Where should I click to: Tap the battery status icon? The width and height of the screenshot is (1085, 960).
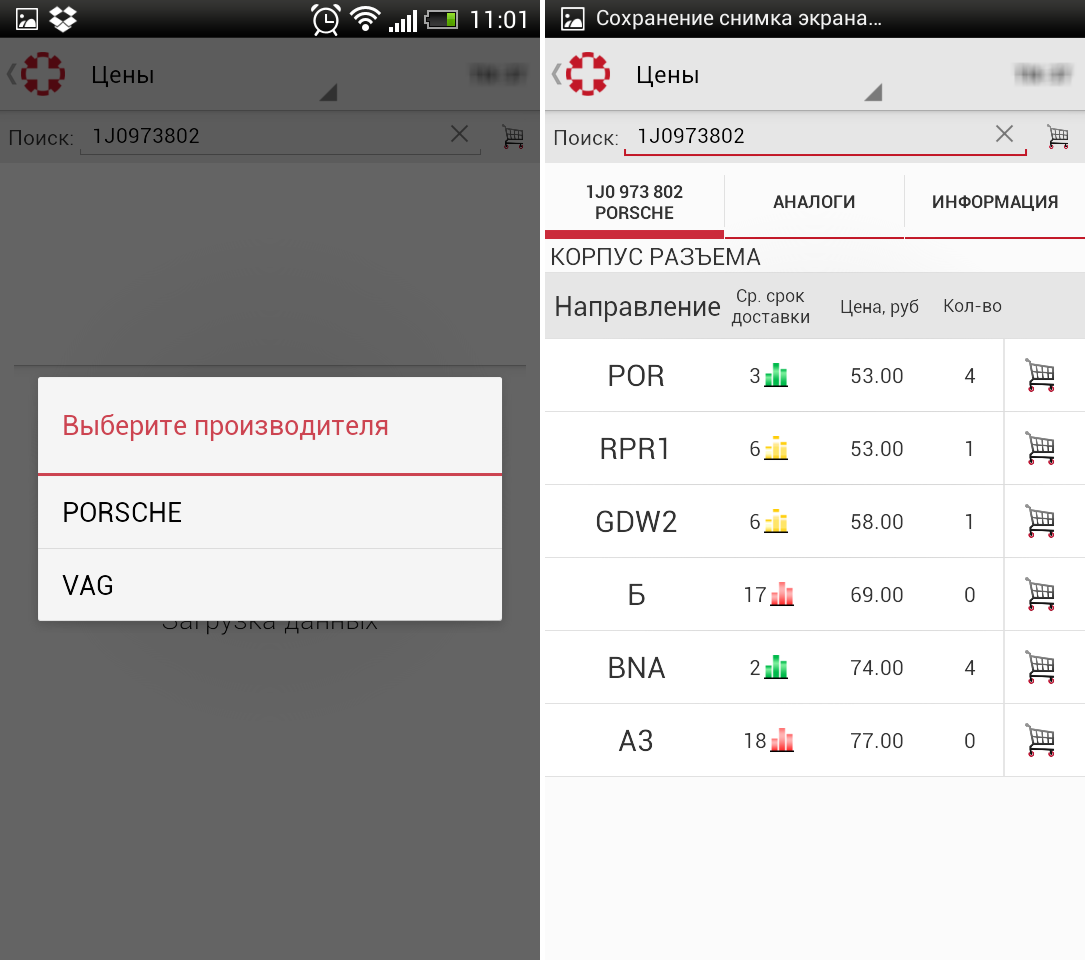[x=441, y=19]
